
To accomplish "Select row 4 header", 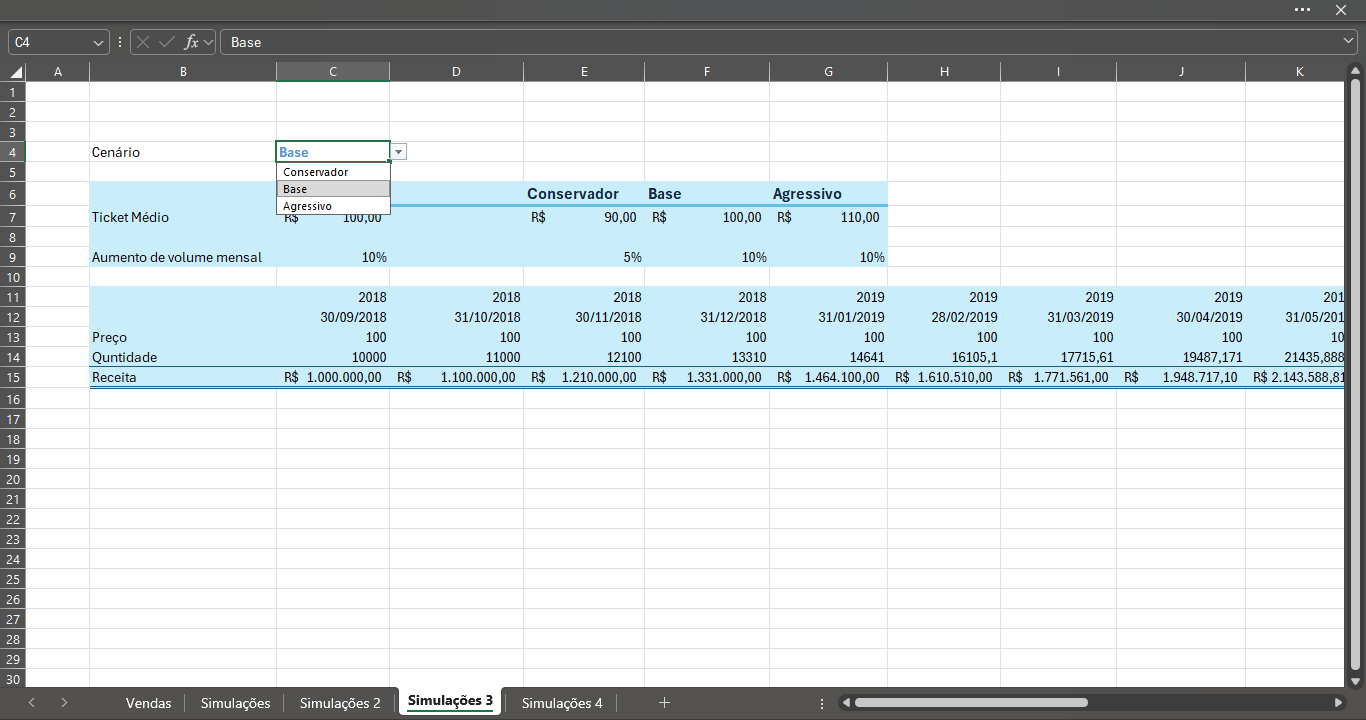I will click(x=12, y=152).
